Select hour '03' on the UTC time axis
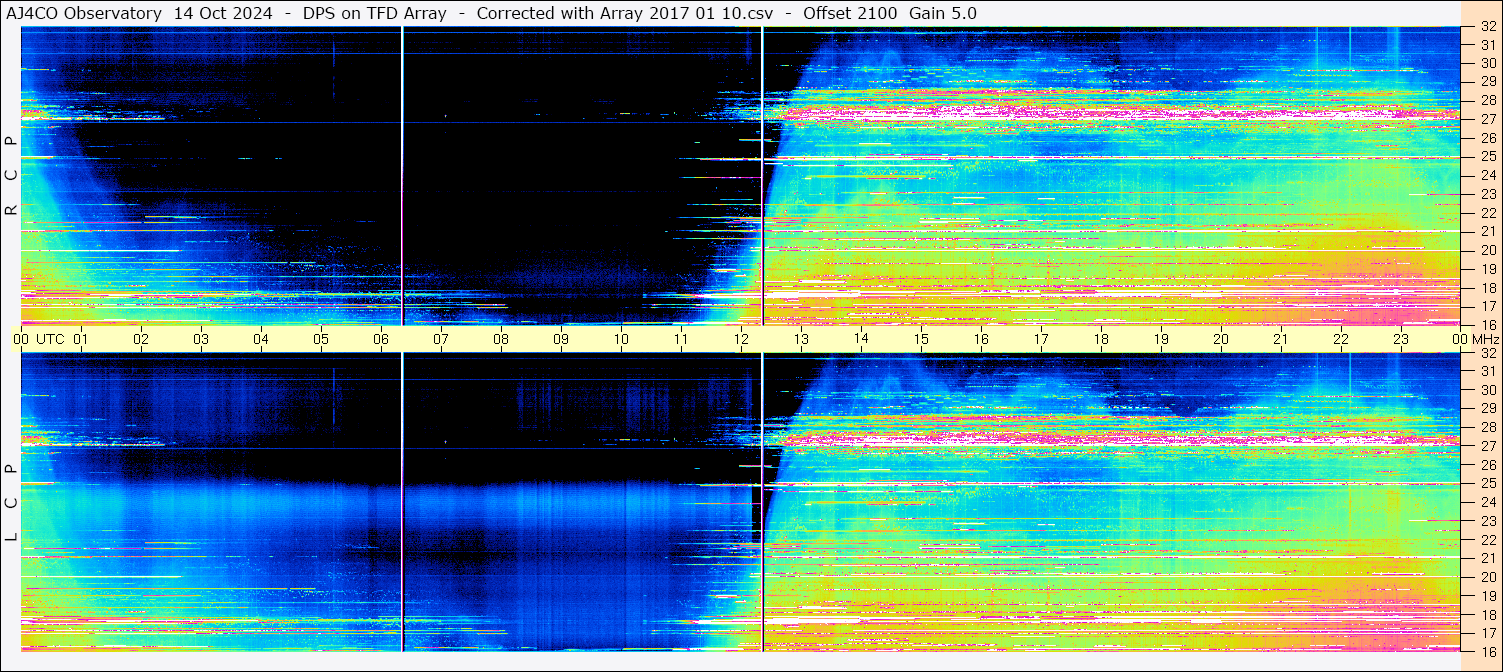Image resolution: width=1503 pixels, height=672 pixels. point(201,339)
